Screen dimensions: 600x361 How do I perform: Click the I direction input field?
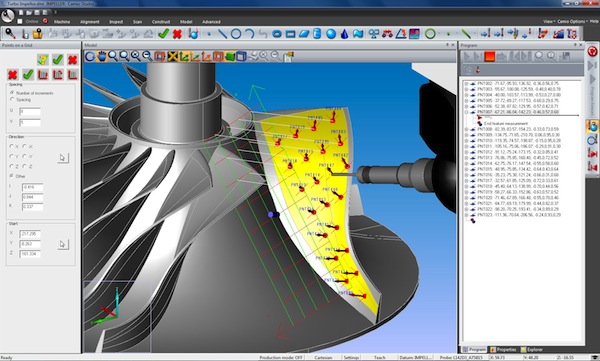(x=32, y=187)
